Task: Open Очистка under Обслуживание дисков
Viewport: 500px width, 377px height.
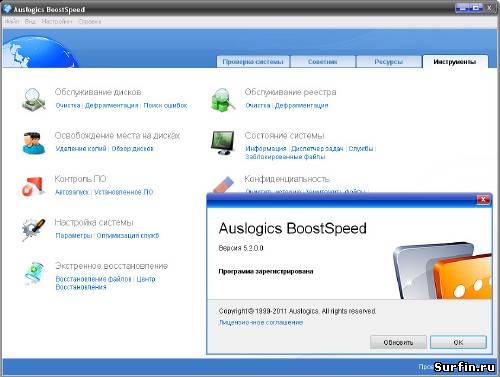Action: pos(68,105)
